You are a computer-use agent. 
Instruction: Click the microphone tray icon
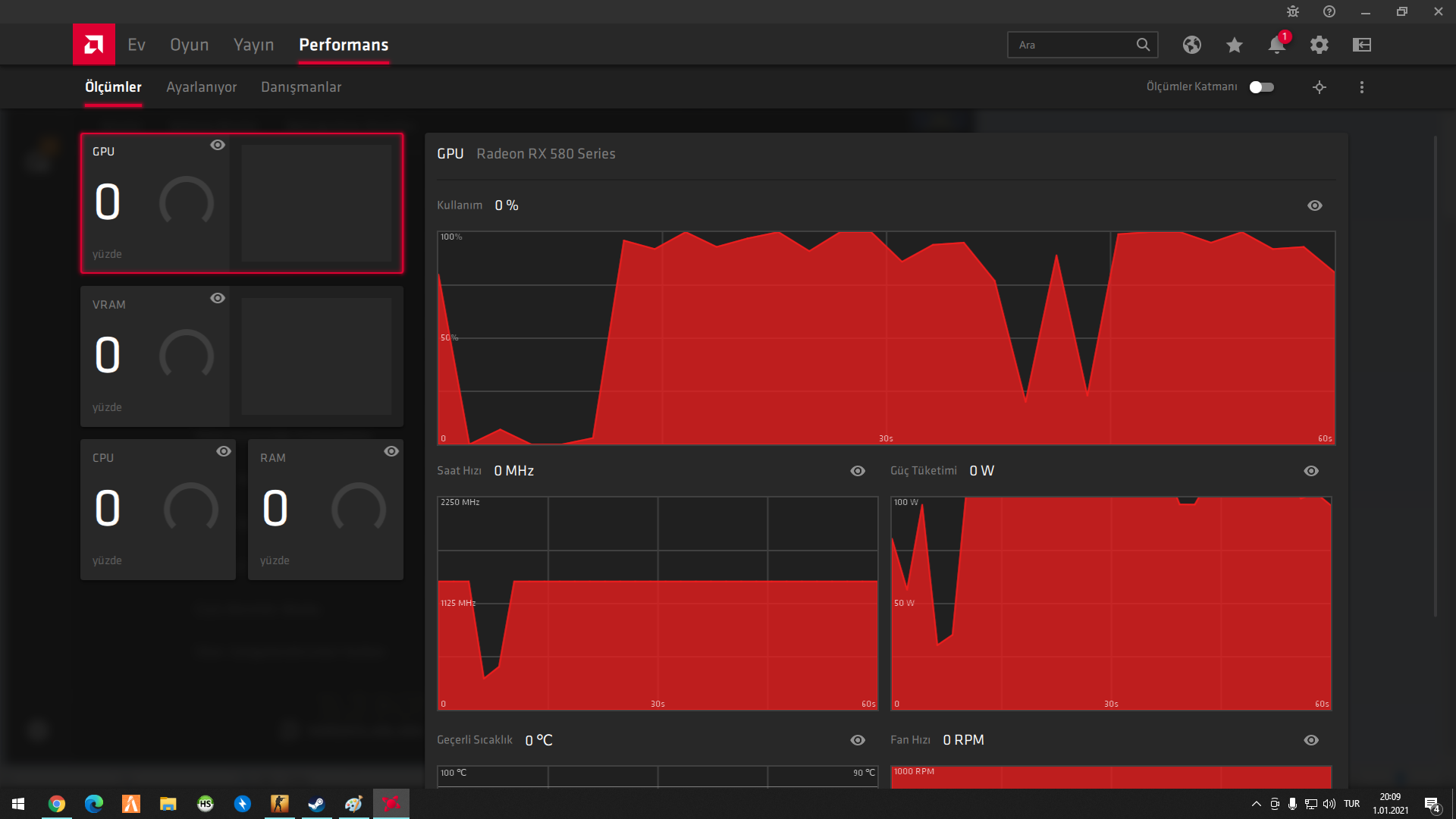coord(1292,804)
